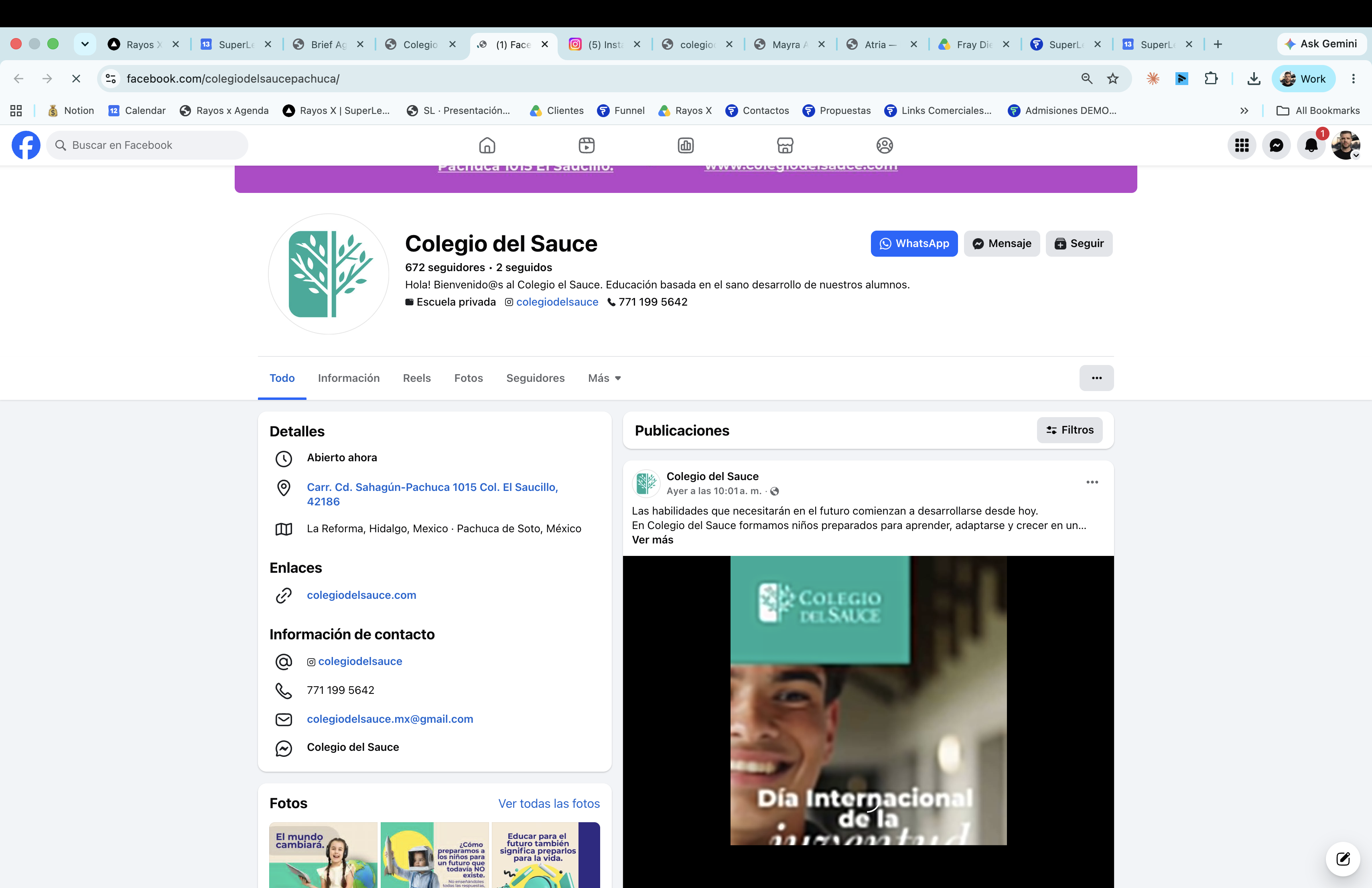Open the Chrome extensions puzzle icon

point(1211,78)
